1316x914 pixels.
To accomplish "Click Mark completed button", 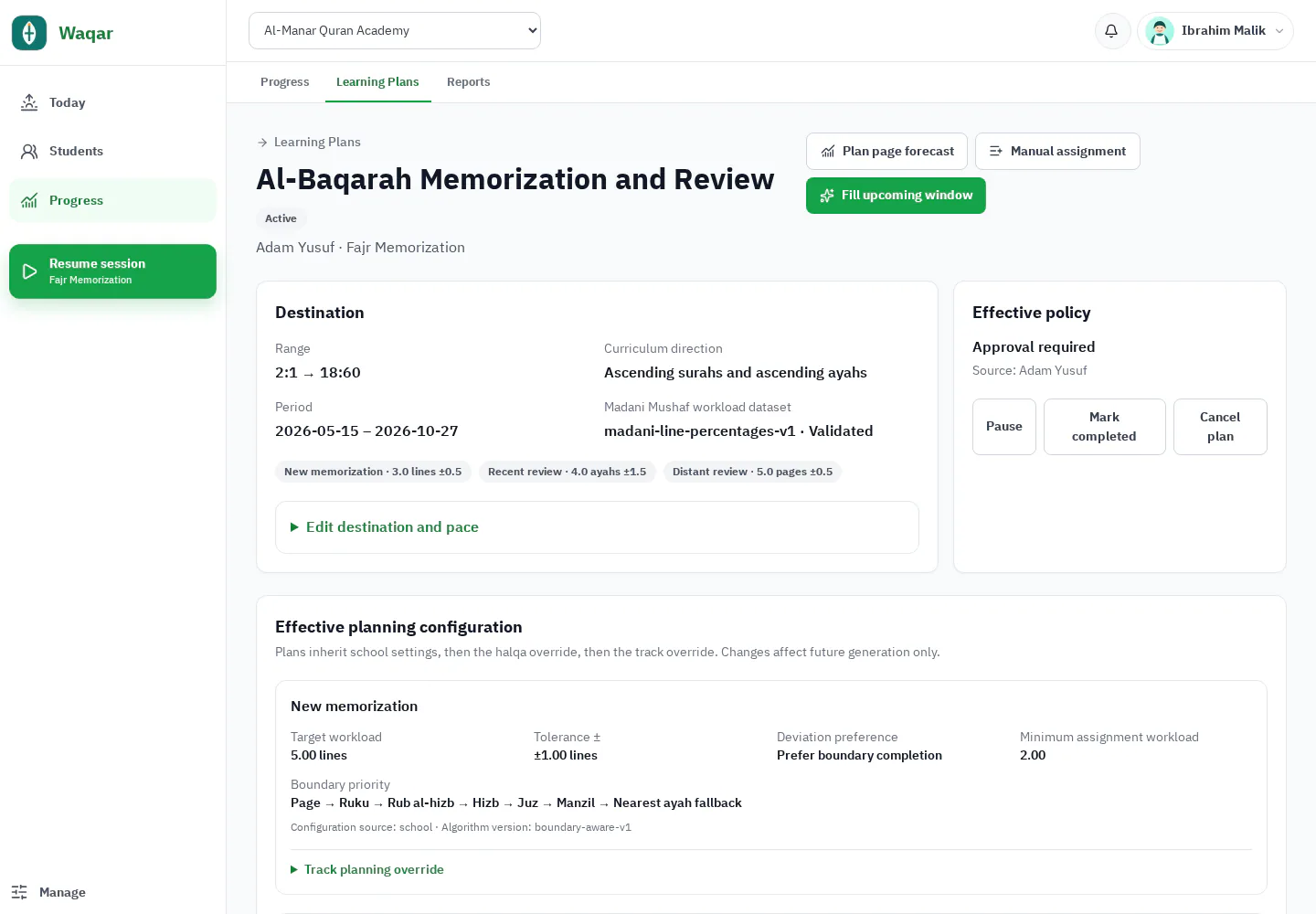I will click(1104, 427).
